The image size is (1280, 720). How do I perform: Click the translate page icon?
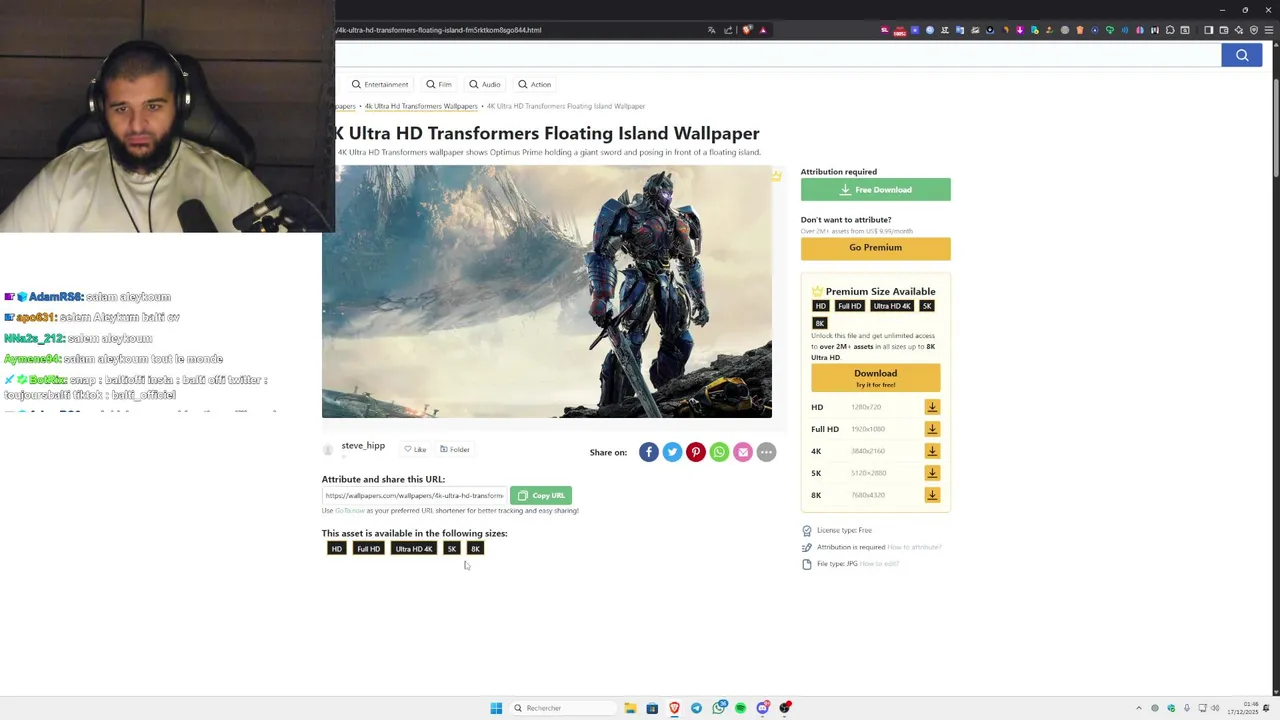[711, 30]
